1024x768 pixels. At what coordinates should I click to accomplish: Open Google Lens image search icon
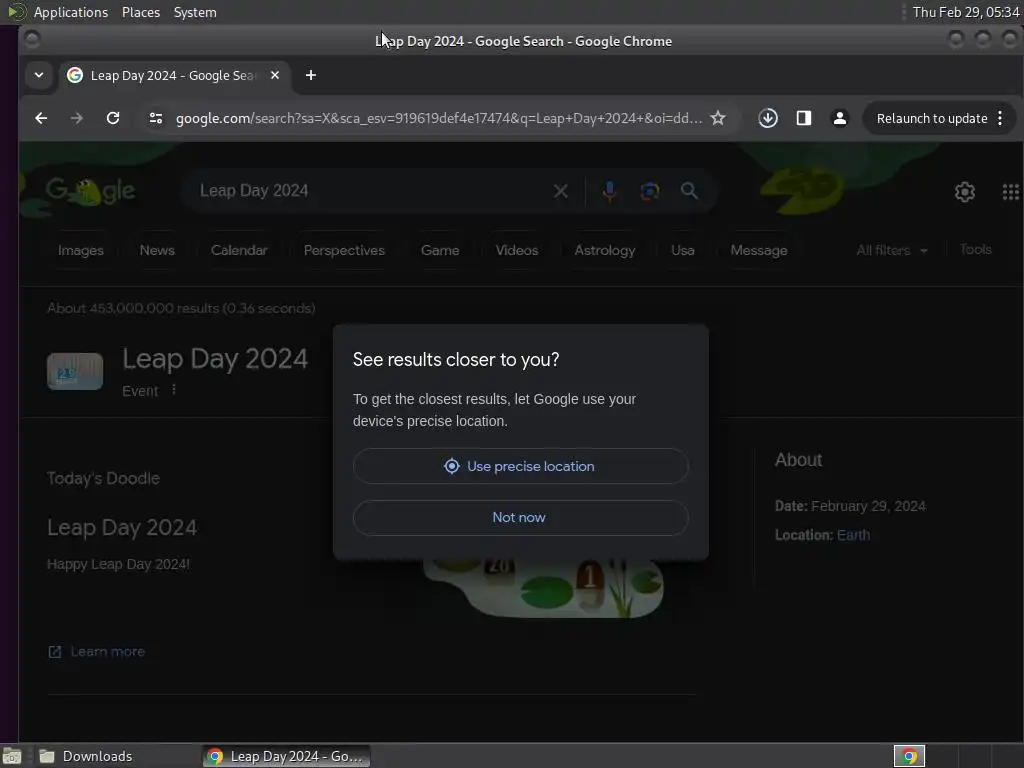(x=649, y=191)
